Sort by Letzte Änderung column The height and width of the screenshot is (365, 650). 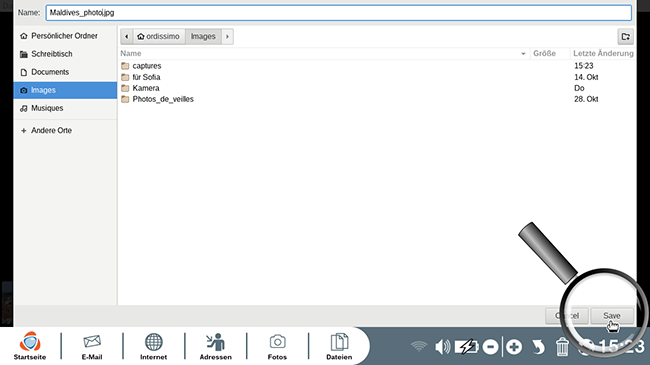[x=603, y=54]
